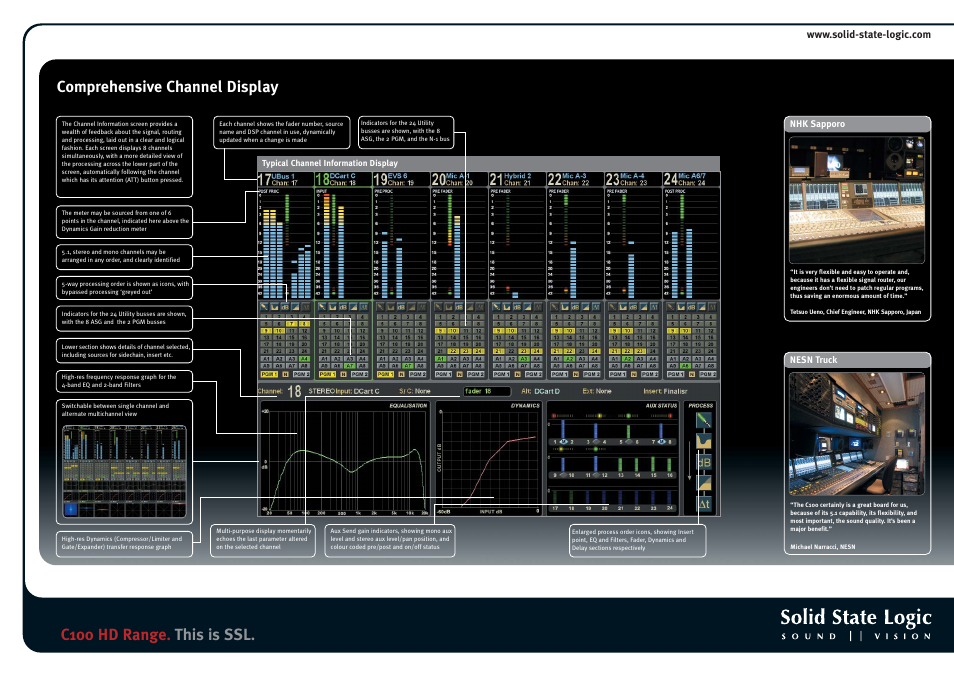Select the dB fader icon on channel 19
954x675 pixels.
point(401,307)
